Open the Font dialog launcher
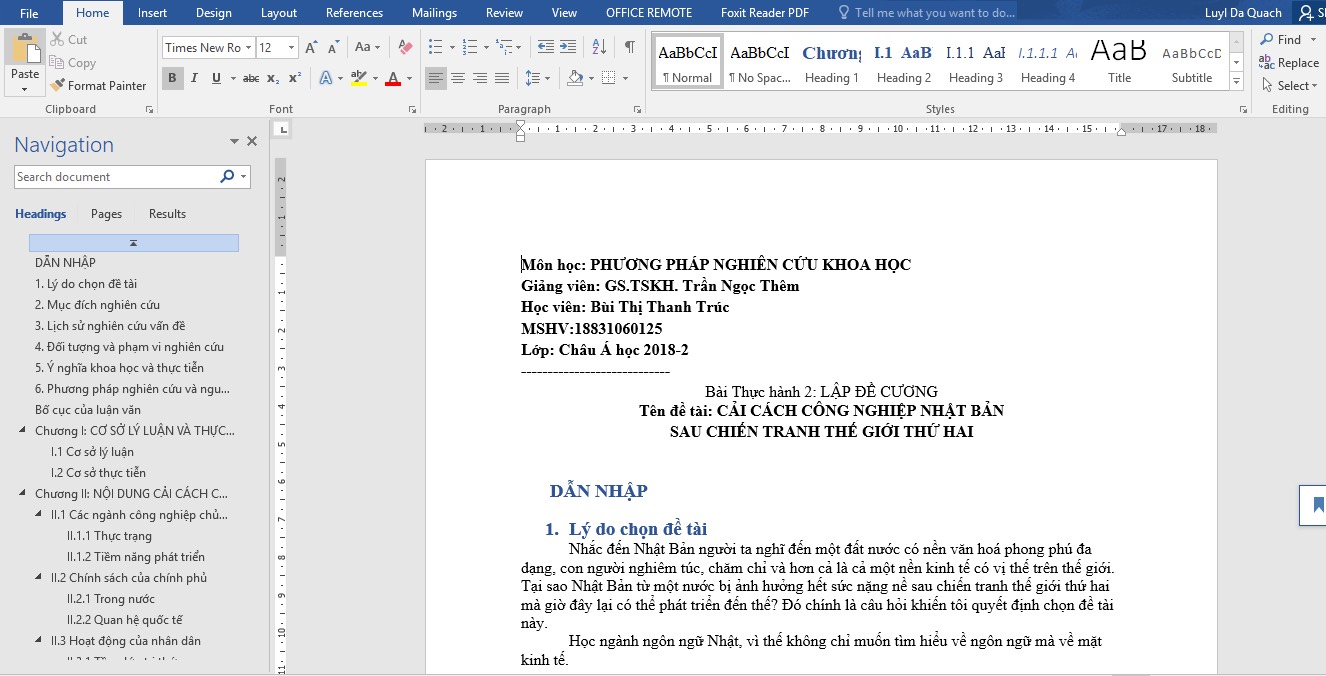The image size is (1326, 676). click(x=412, y=109)
